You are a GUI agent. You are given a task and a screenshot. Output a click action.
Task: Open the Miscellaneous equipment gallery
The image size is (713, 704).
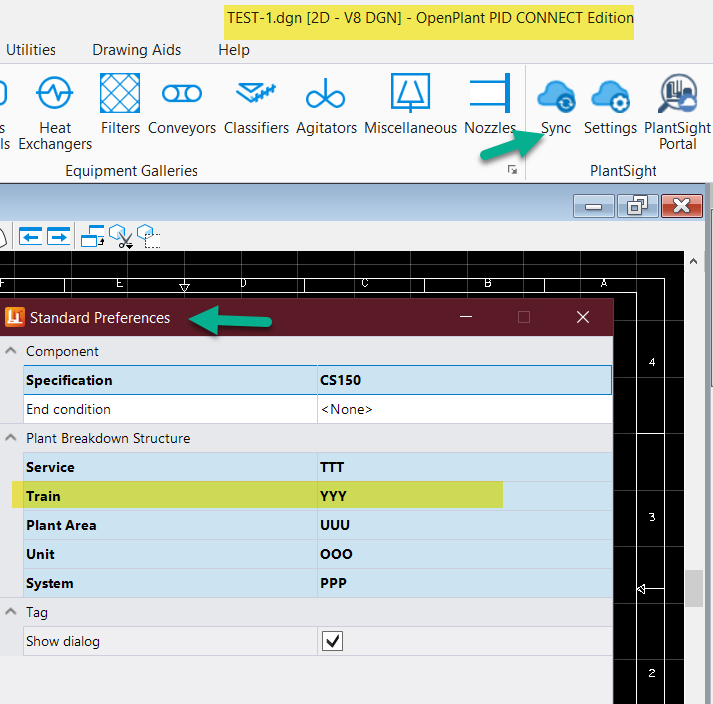[410, 105]
